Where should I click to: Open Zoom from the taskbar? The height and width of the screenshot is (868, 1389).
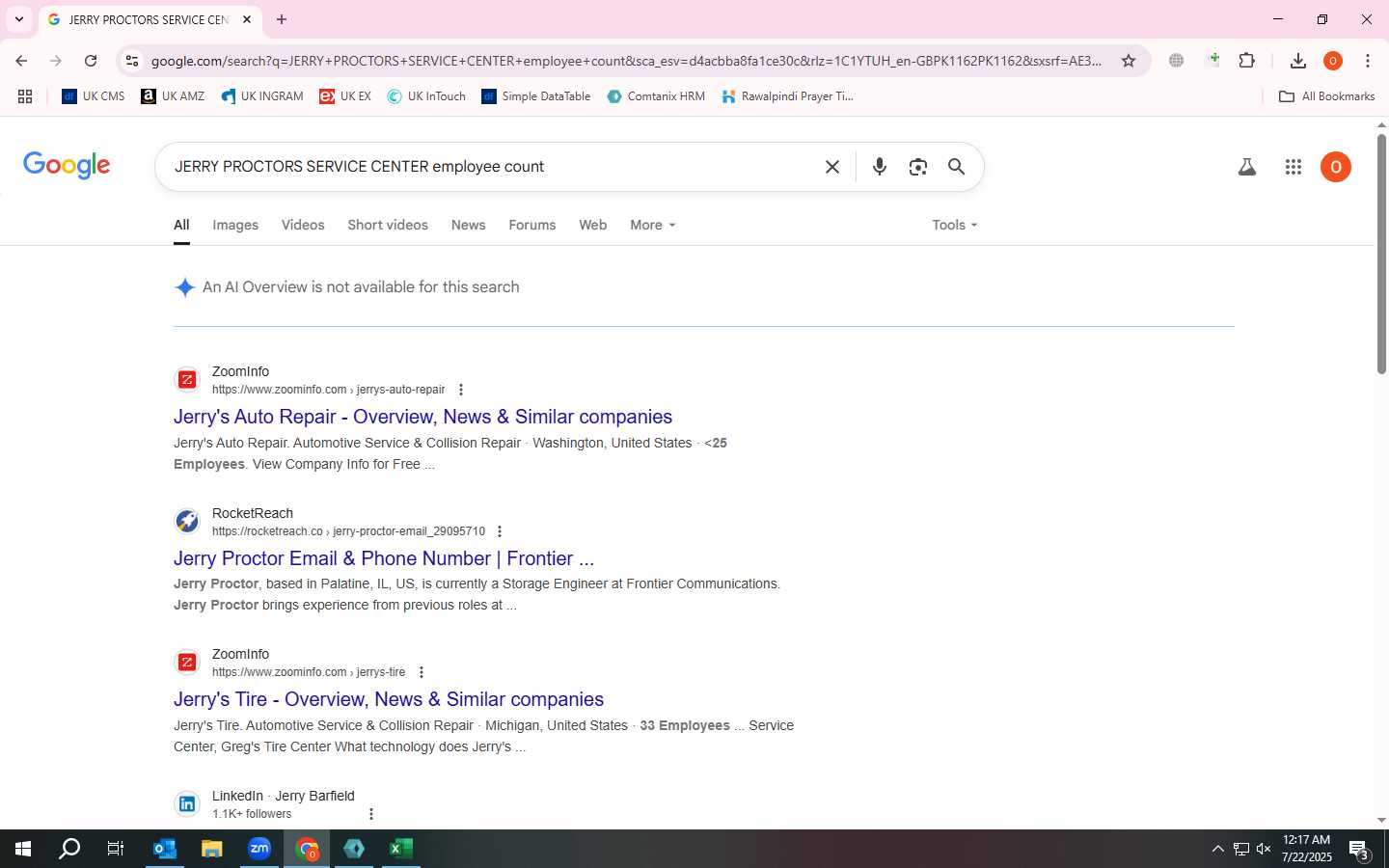pos(259,849)
